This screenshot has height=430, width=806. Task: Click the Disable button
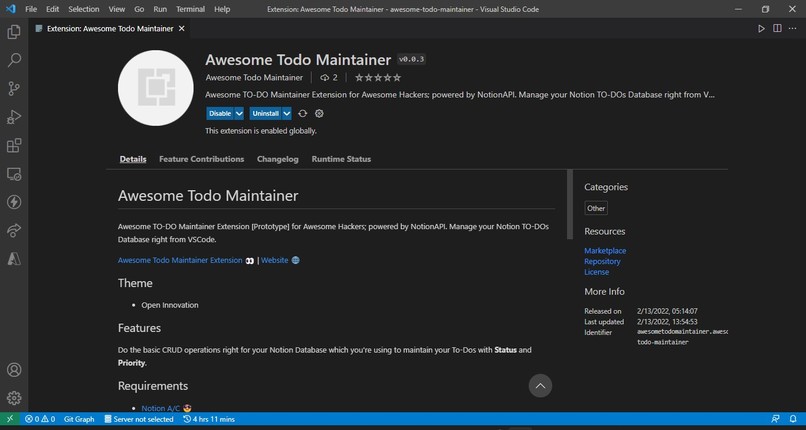click(x=220, y=114)
